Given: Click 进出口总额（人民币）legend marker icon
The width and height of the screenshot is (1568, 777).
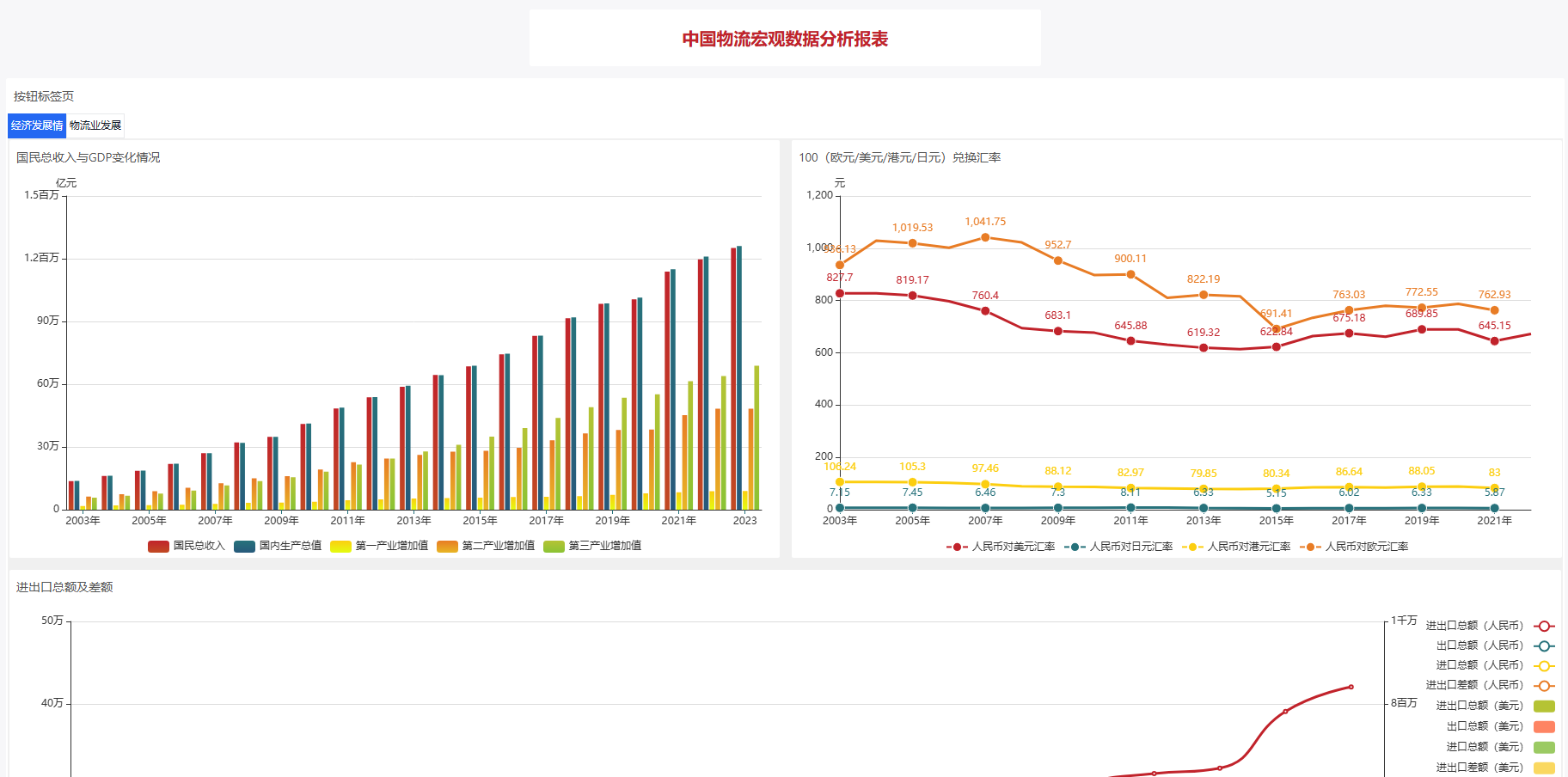Looking at the screenshot, I should coord(1544,626).
